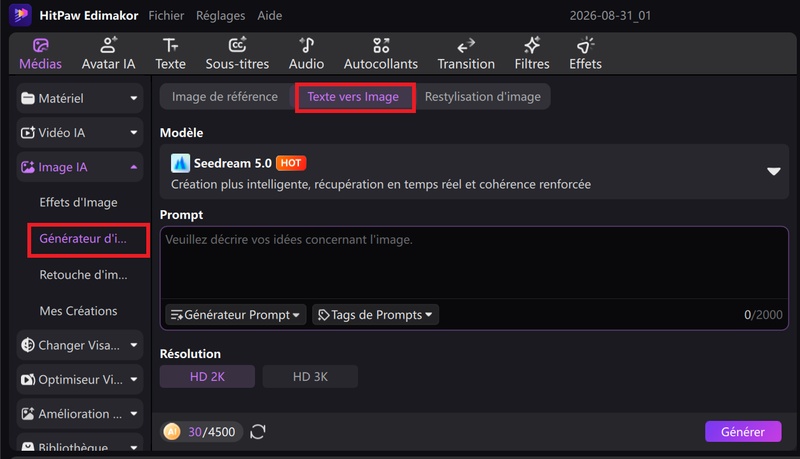Select HD 3K resolution
This screenshot has width=800, height=459.
(310, 377)
